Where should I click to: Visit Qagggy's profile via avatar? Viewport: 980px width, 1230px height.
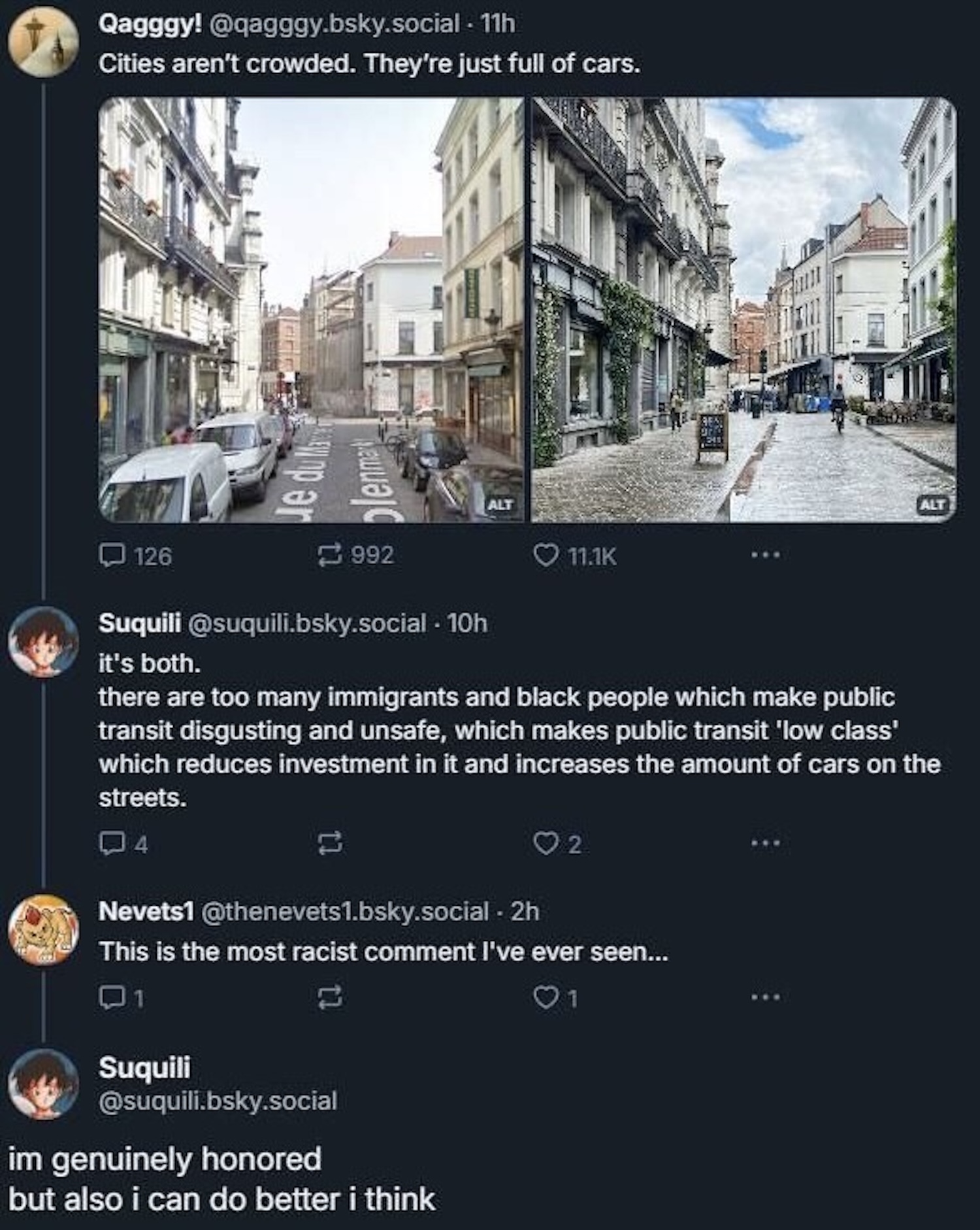43,43
